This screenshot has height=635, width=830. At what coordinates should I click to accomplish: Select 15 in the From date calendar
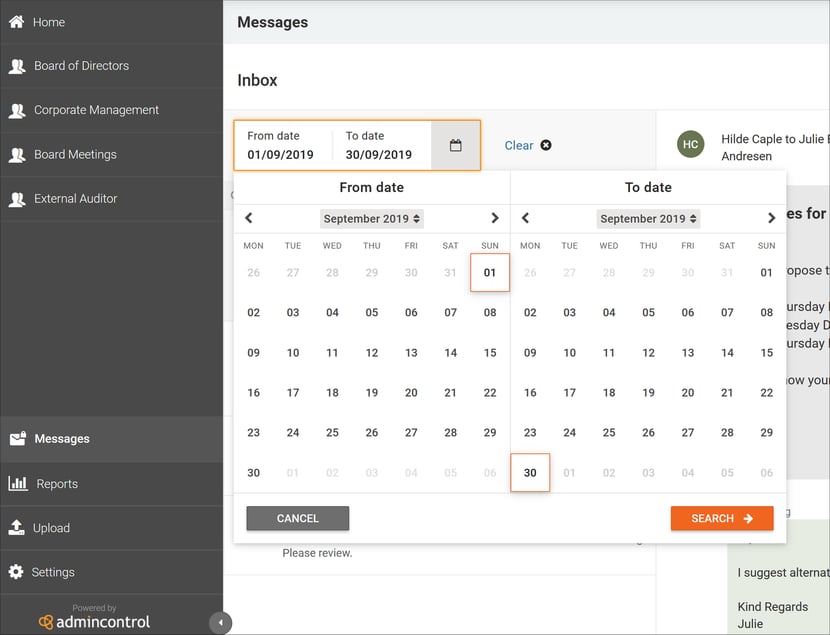[490, 352]
